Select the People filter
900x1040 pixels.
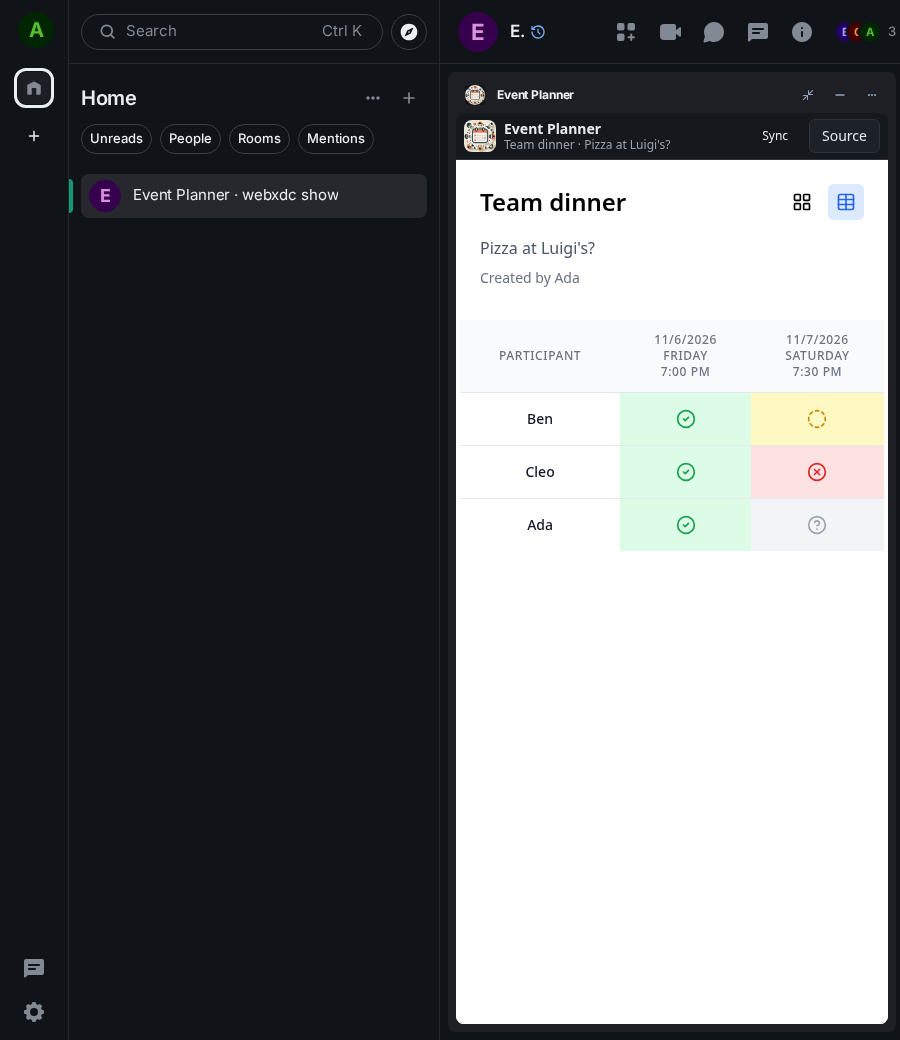coord(190,139)
